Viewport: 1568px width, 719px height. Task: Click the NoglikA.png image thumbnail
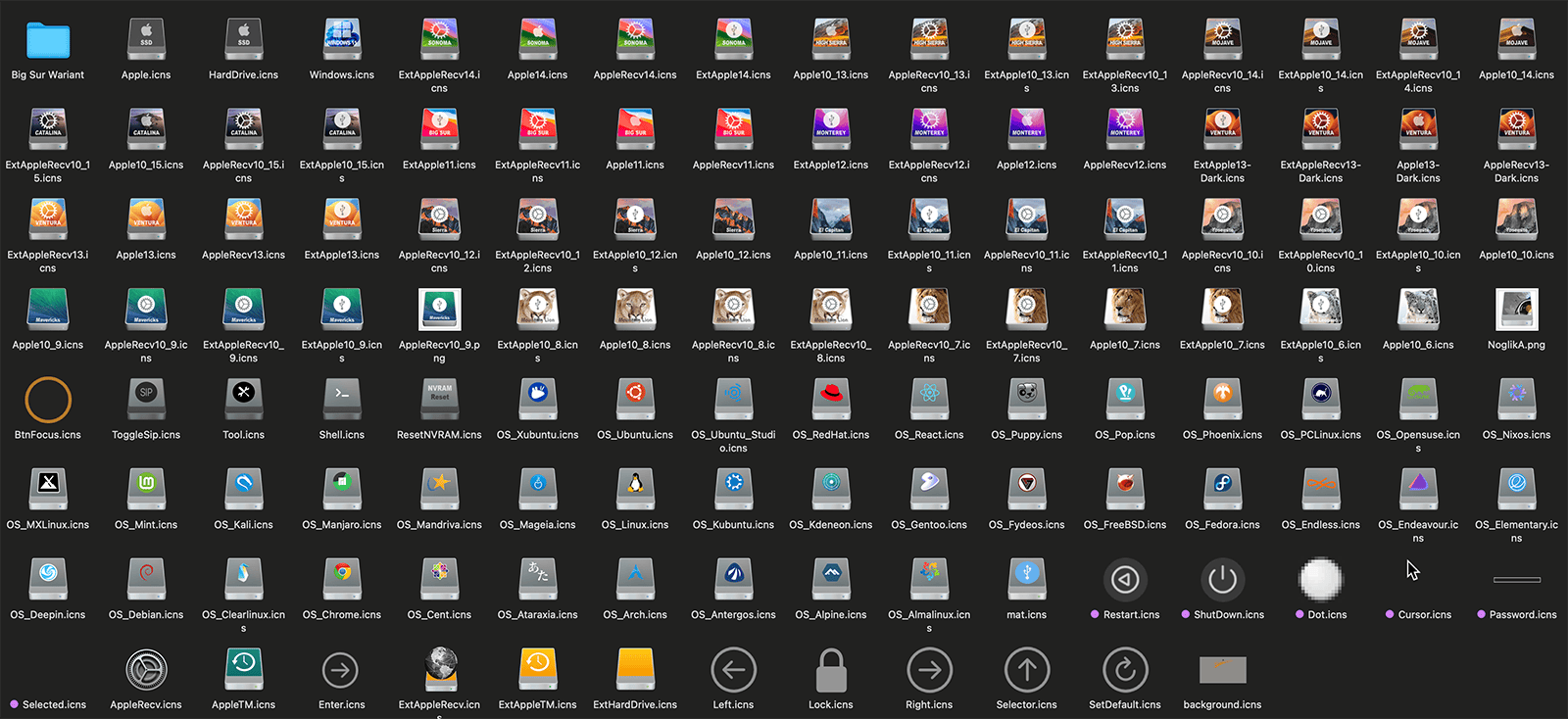coord(1516,310)
